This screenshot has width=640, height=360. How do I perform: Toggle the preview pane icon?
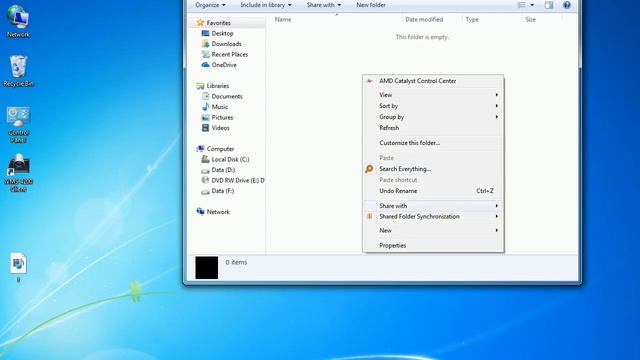tap(549, 5)
